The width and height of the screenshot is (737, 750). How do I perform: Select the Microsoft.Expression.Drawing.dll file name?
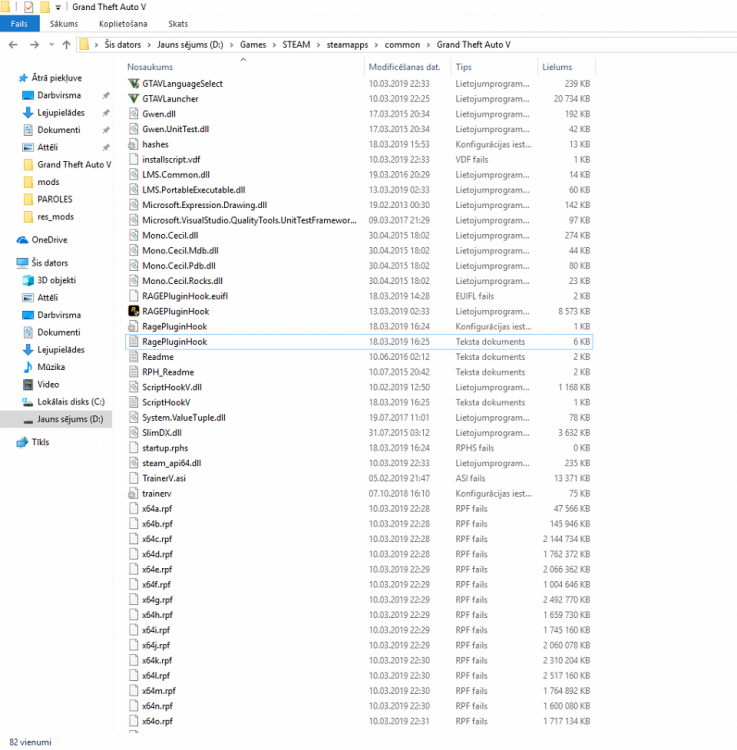click(x=205, y=205)
